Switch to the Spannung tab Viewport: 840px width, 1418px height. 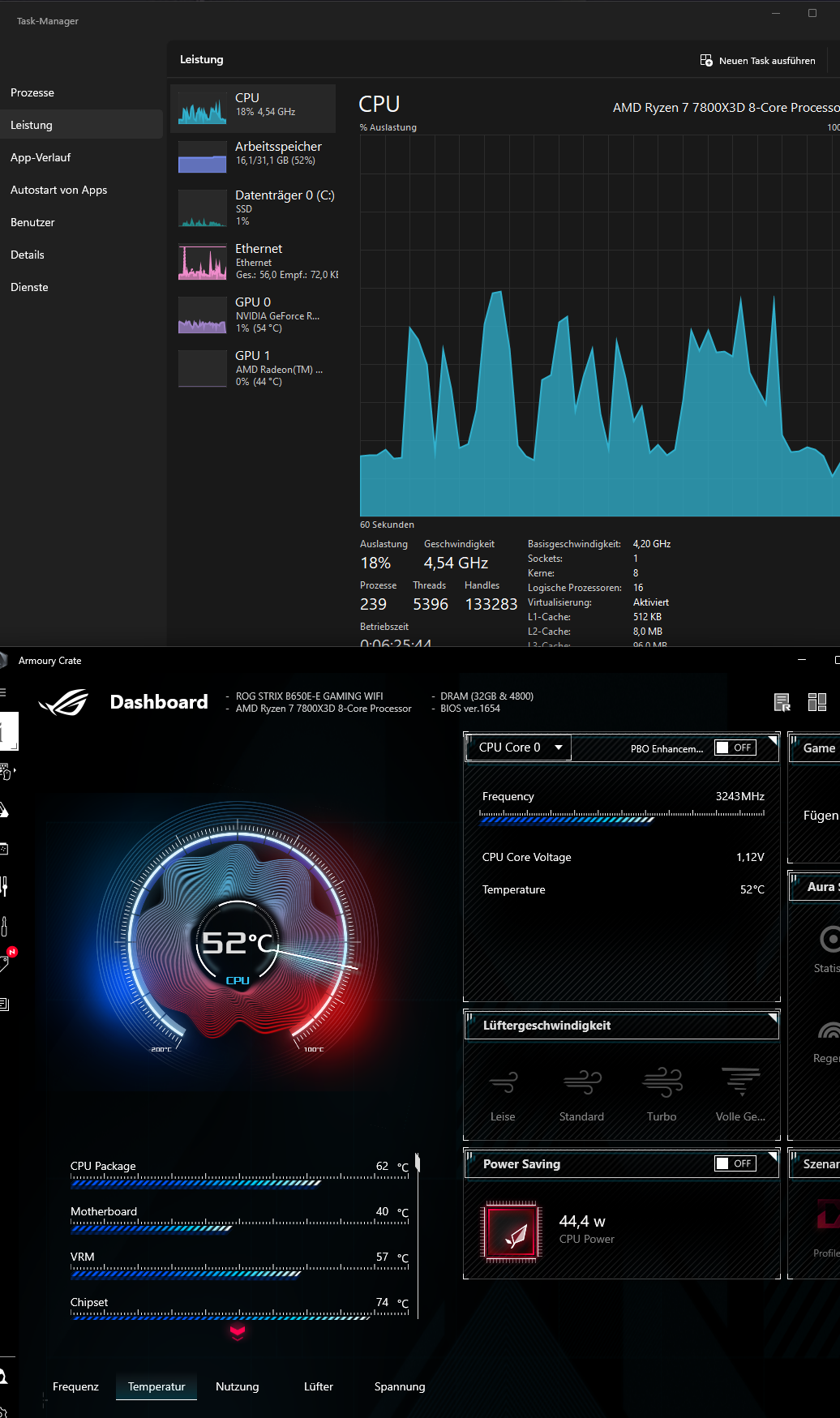(400, 1386)
